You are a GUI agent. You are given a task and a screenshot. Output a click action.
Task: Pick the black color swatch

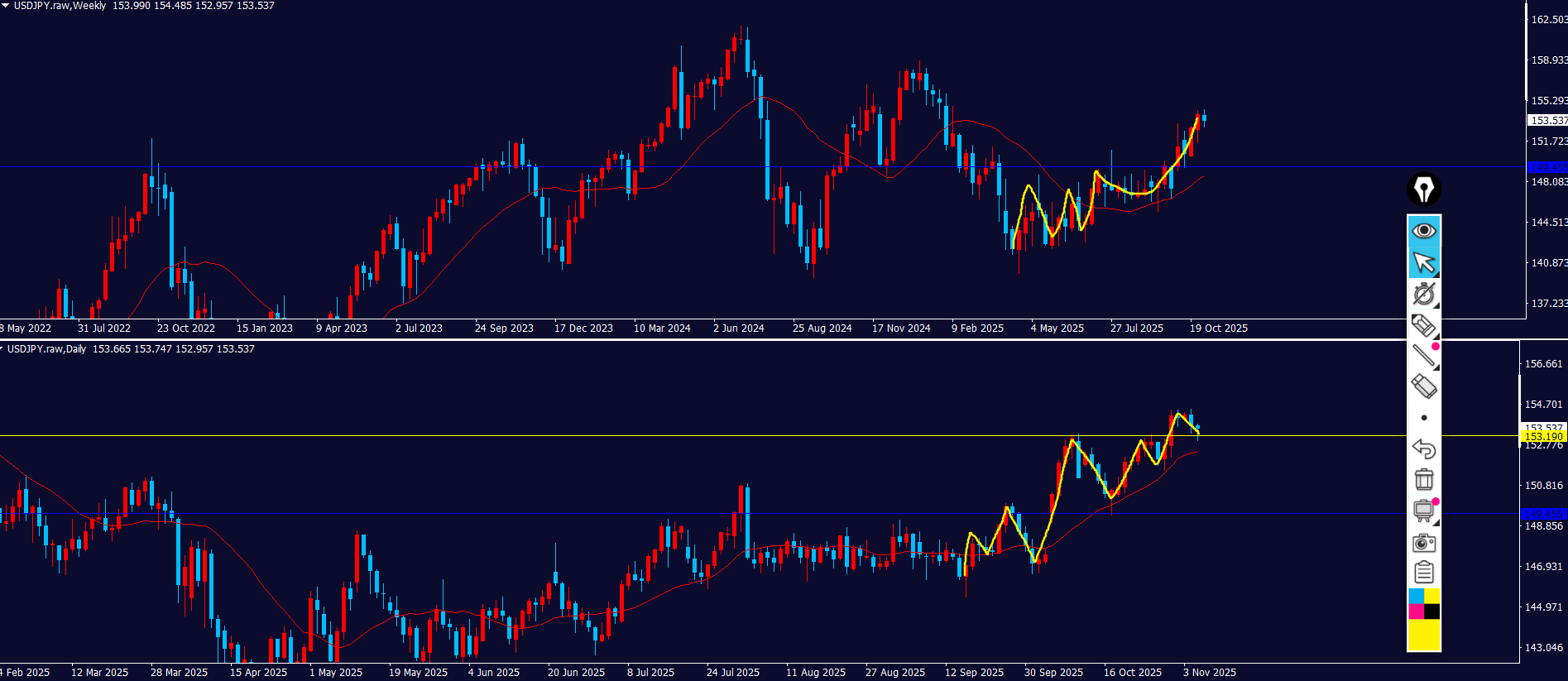1431,611
